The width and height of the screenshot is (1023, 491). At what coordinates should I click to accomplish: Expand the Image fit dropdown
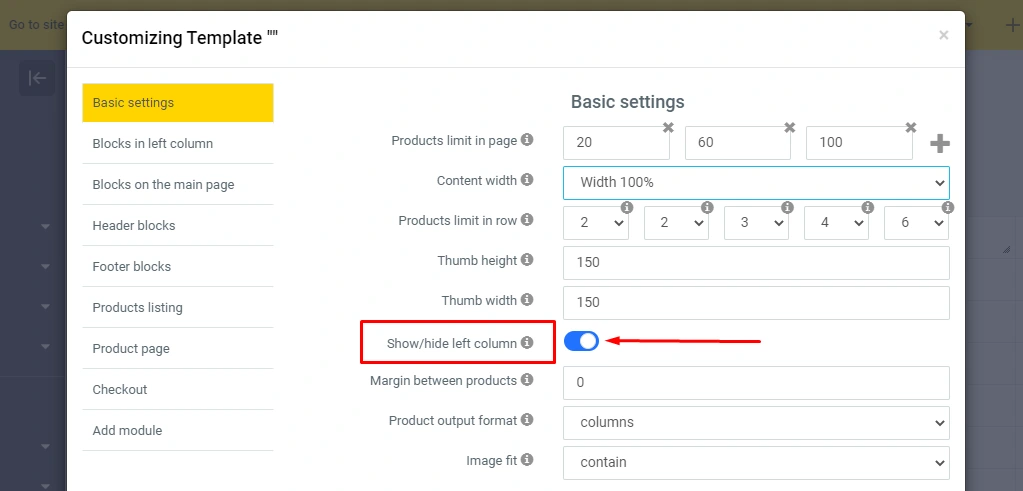756,462
